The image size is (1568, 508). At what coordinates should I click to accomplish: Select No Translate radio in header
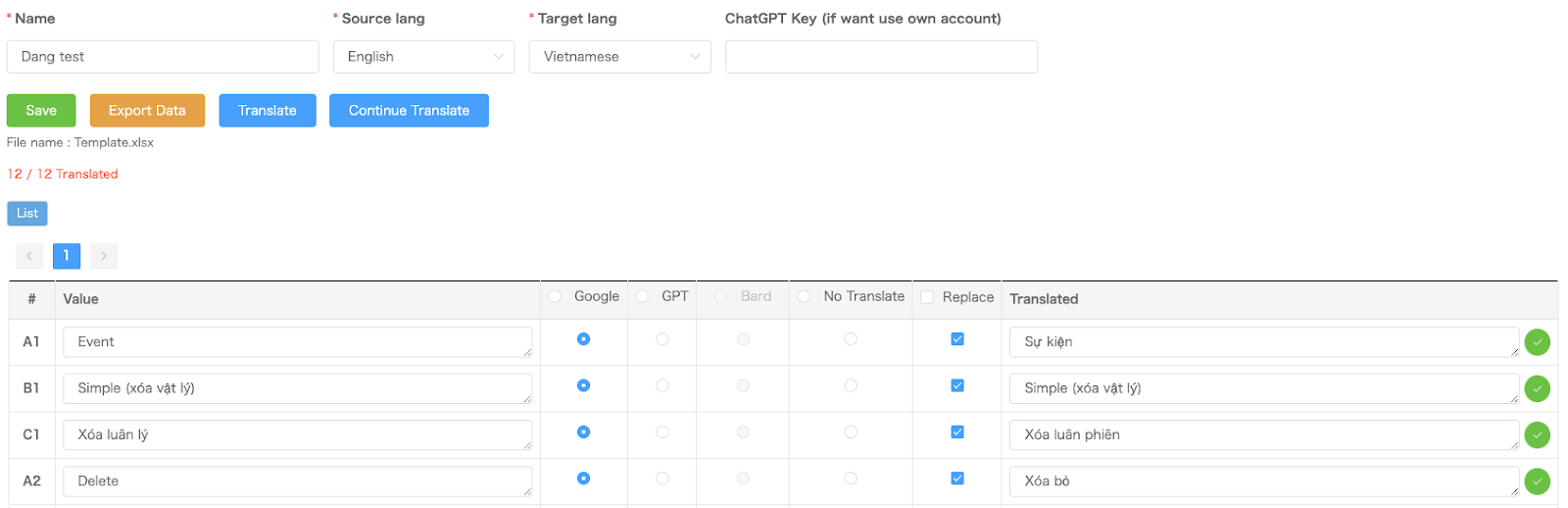pyautogui.click(x=804, y=296)
